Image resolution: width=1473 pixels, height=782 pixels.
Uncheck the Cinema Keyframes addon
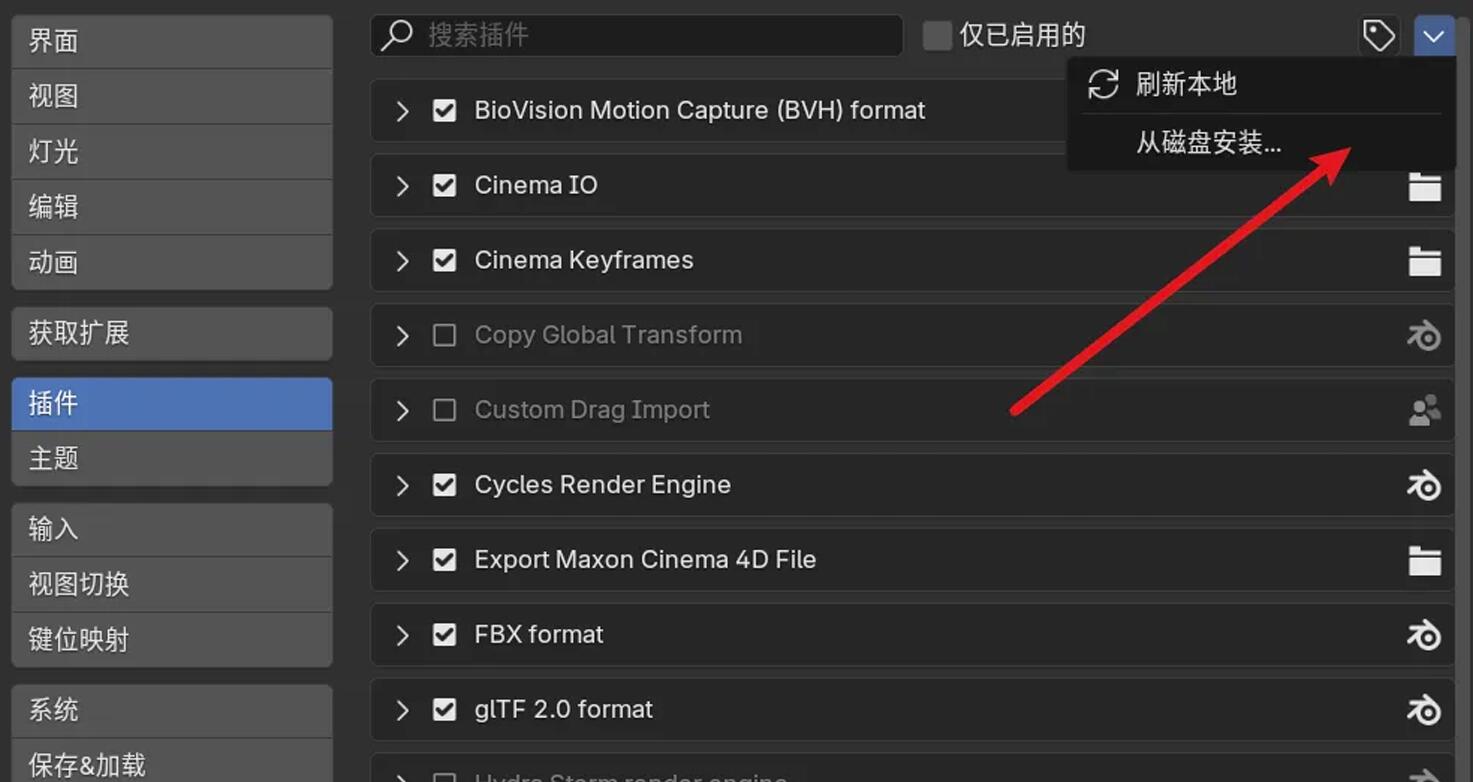(x=445, y=260)
